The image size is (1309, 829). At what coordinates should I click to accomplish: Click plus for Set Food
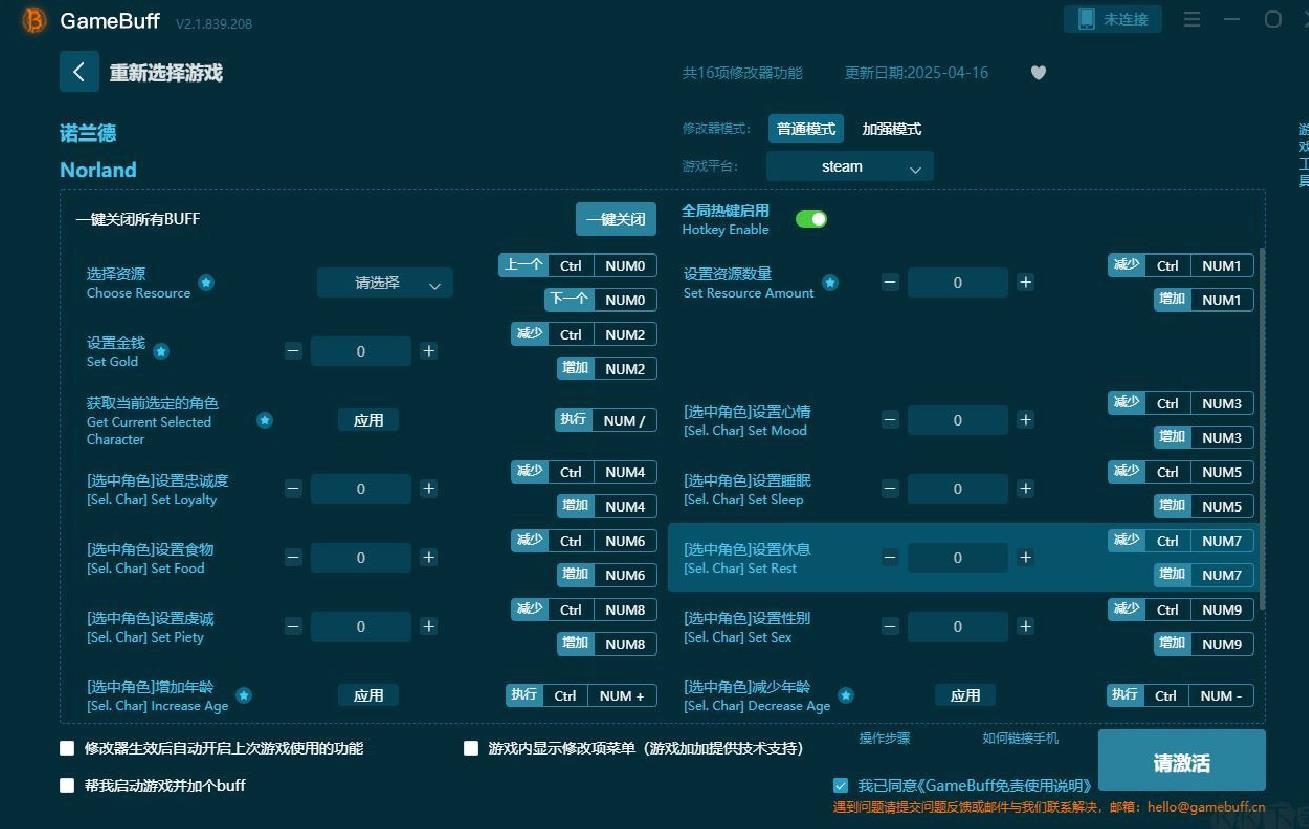click(429, 557)
